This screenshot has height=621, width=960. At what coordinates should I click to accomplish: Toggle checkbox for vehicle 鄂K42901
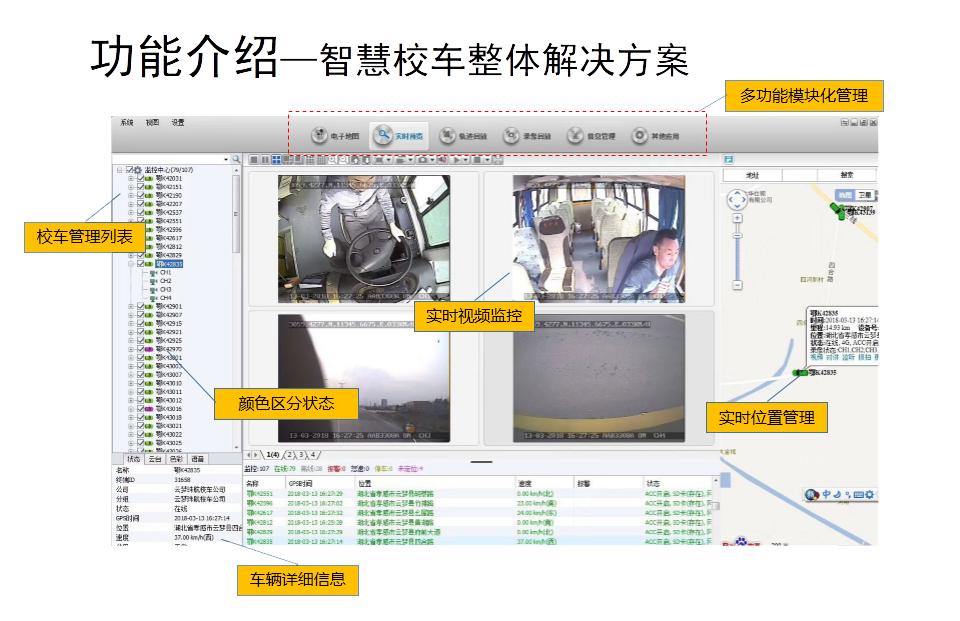coord(140,307)
